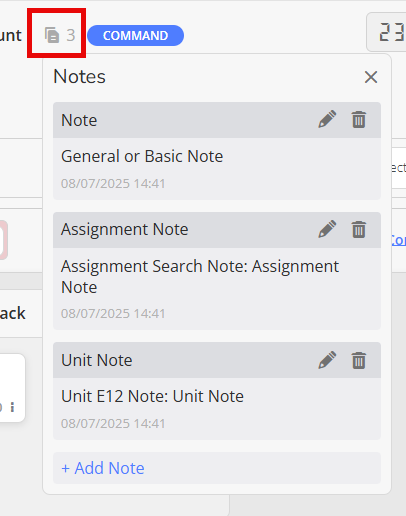Click the vertical dots menu on the card
The image size is (406, 516).
pyautogui.click(x=12, y=407)
